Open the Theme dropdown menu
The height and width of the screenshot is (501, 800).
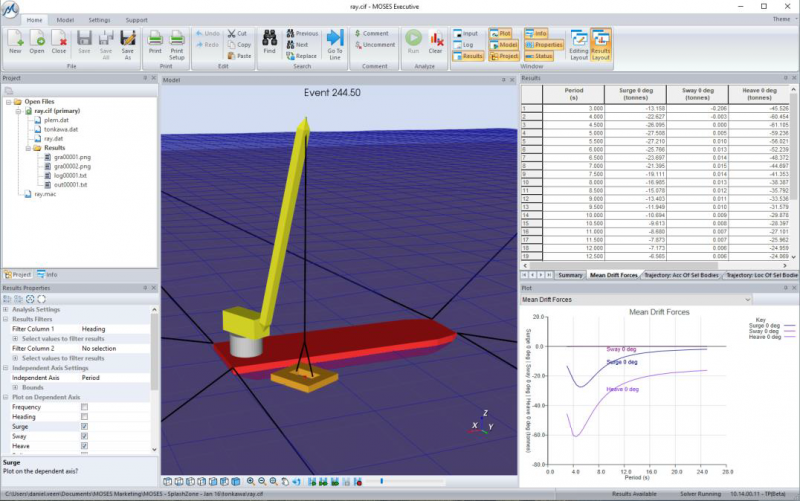784,19
